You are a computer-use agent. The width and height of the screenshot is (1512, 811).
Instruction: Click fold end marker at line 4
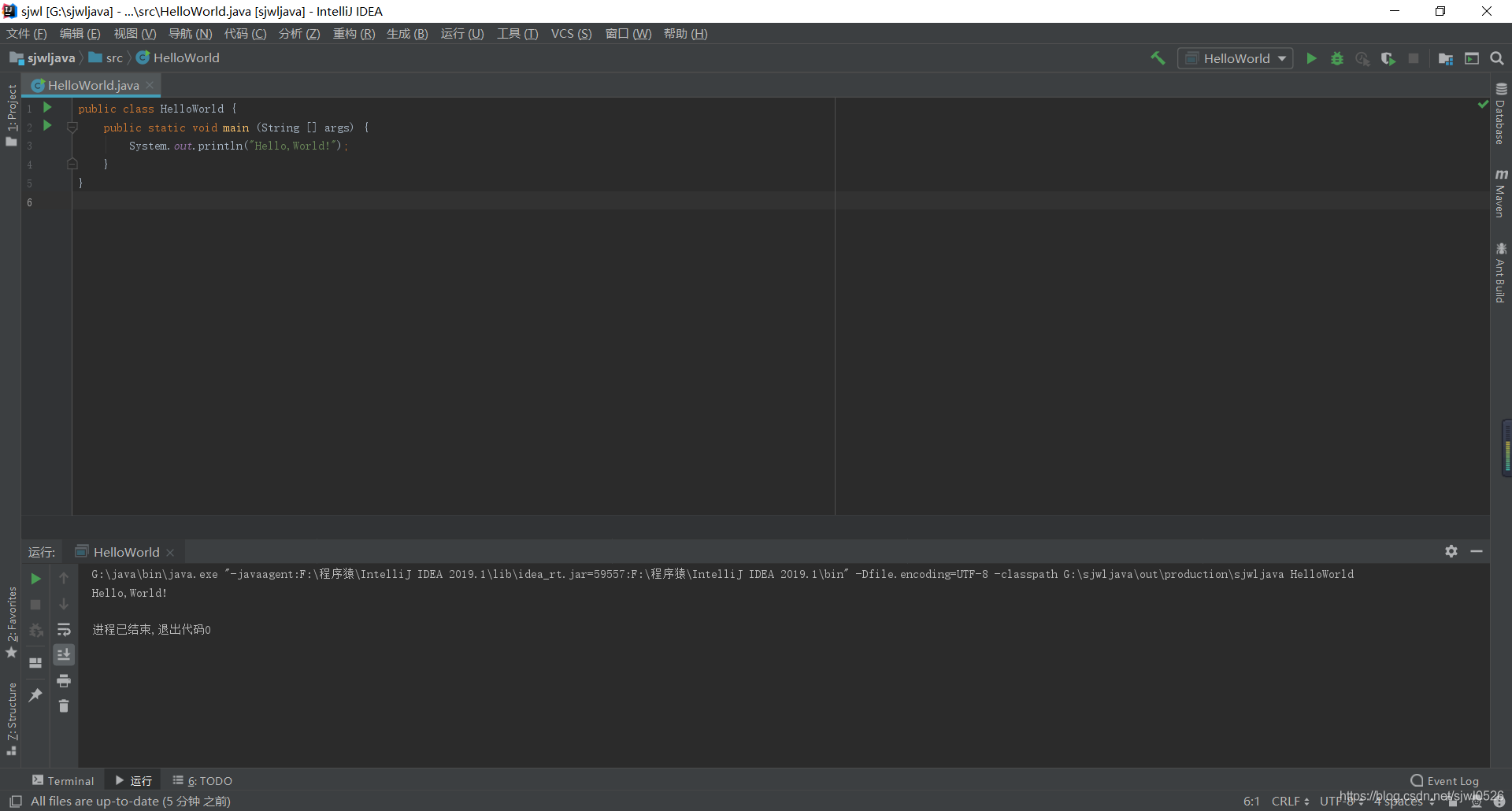click(72, 164)
